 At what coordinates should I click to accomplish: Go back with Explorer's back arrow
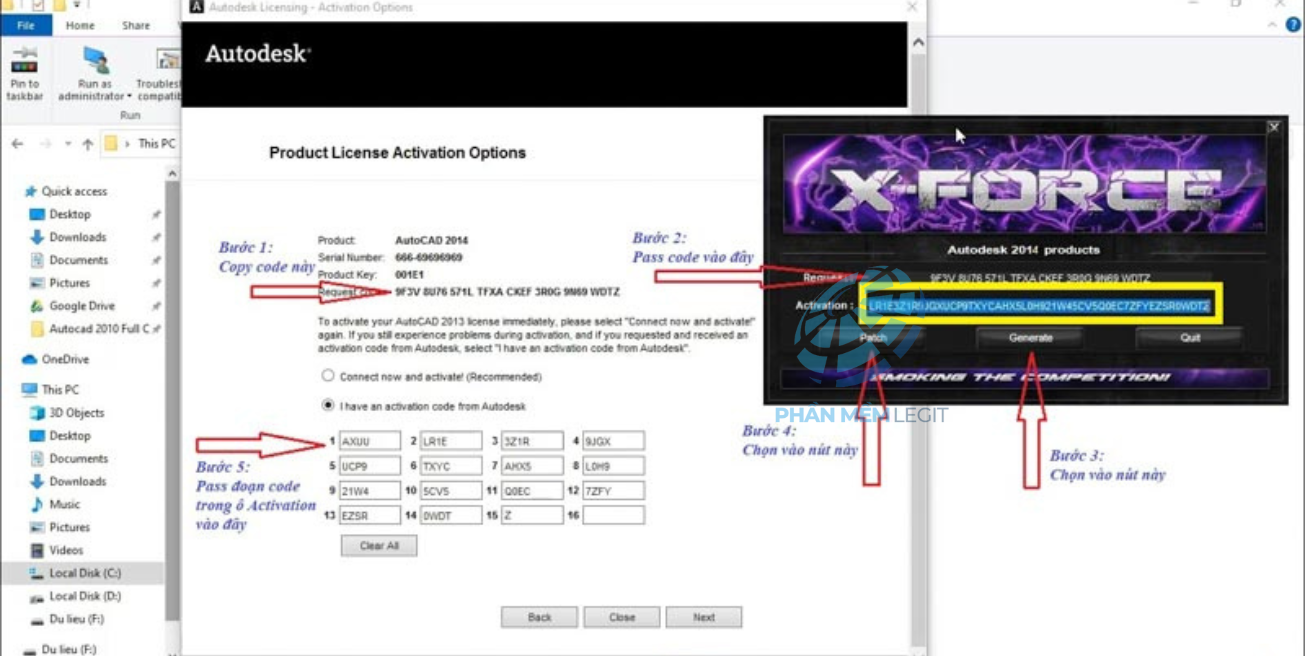[x=17, y=144]
